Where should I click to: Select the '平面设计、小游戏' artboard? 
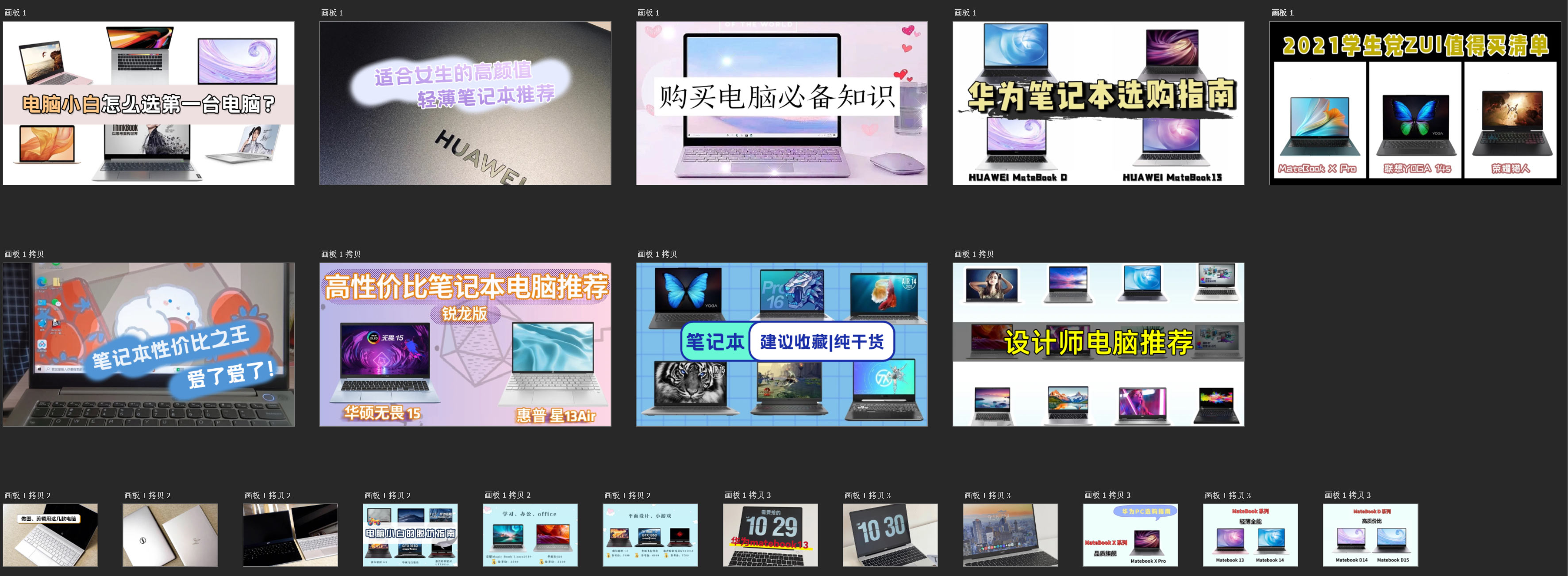pos(650,534)
